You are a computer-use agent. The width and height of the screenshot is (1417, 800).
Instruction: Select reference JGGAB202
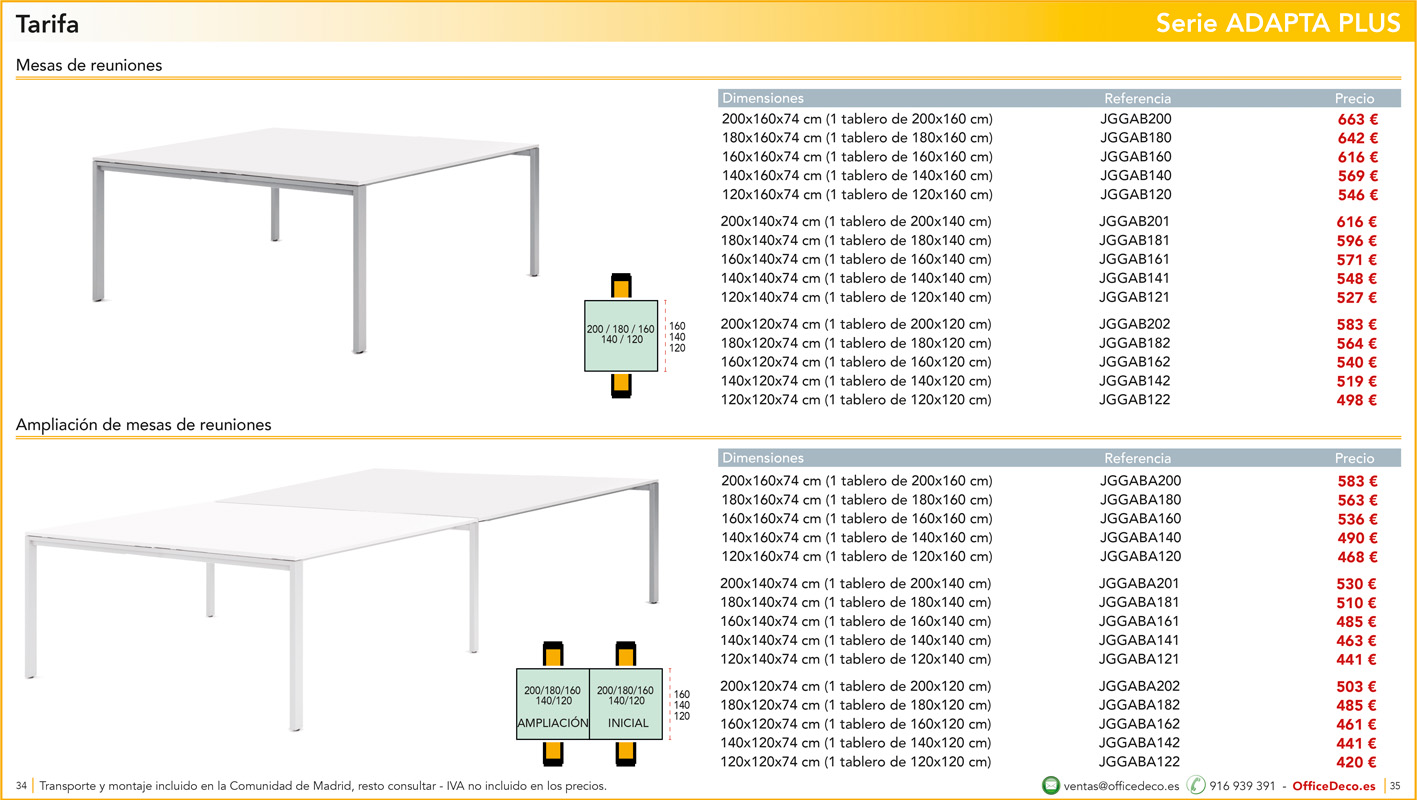coord(1135,324)
